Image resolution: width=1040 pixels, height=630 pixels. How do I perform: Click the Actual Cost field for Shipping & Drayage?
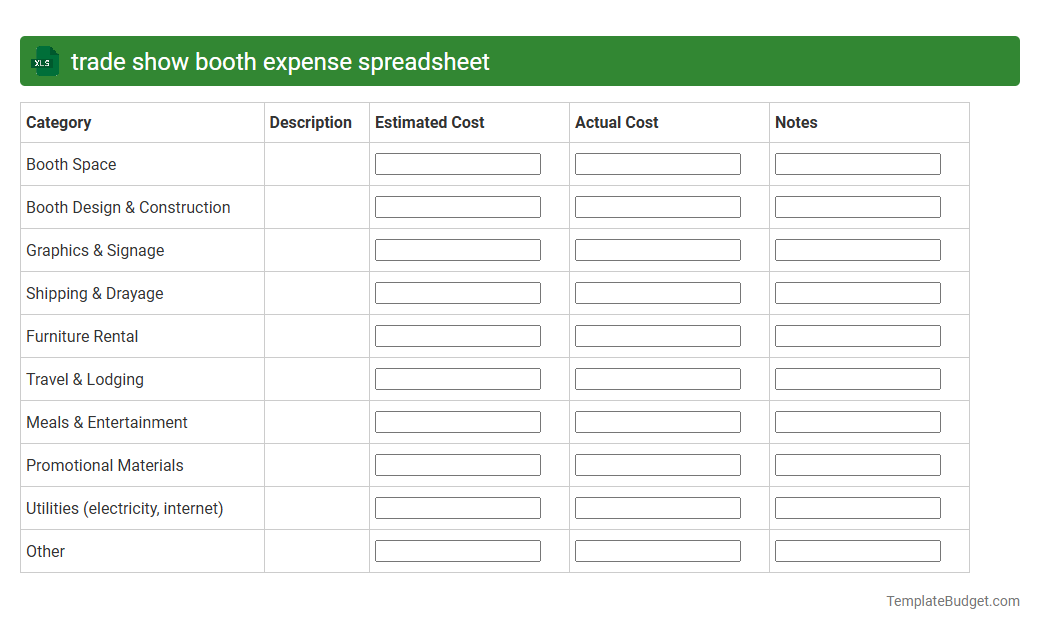tap(657, 292)
